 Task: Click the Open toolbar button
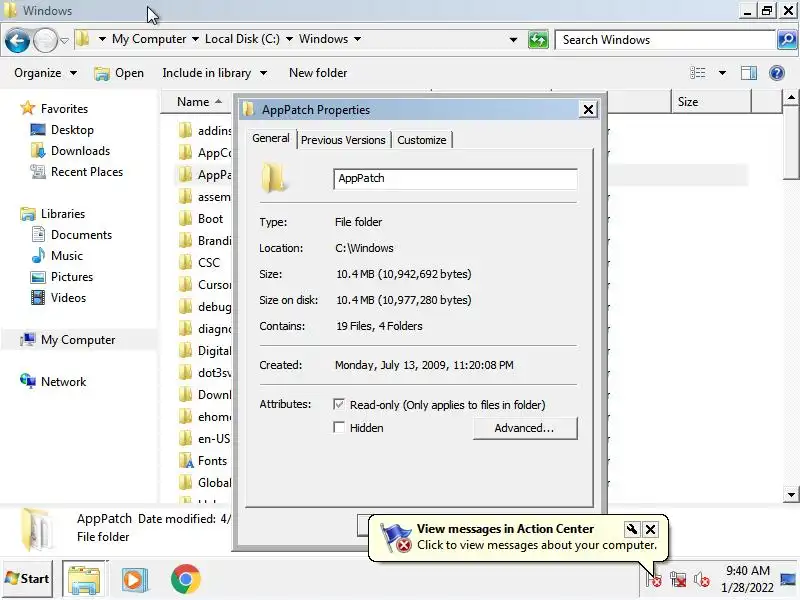(119, 73)
